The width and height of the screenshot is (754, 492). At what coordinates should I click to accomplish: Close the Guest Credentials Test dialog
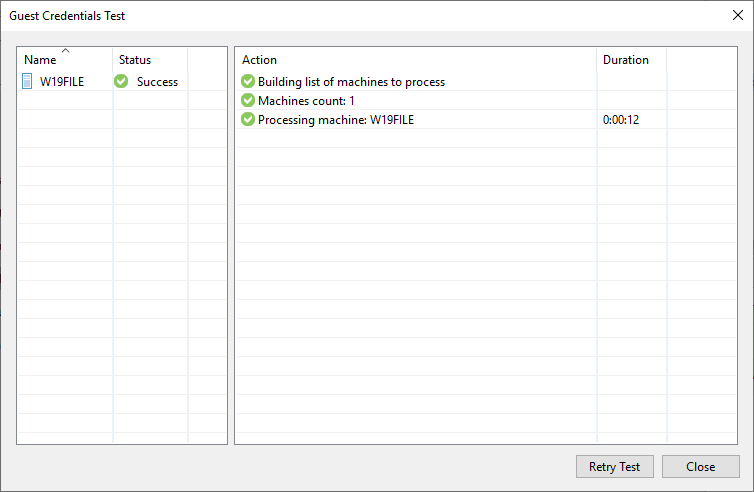[738, 15]
